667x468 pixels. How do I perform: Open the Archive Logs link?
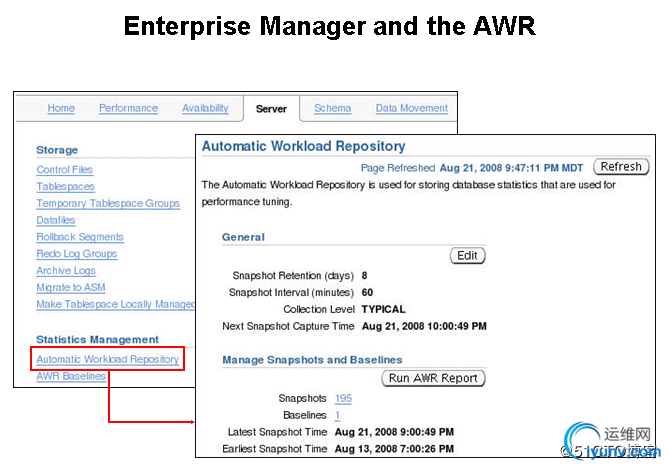[x=66, y=271]
